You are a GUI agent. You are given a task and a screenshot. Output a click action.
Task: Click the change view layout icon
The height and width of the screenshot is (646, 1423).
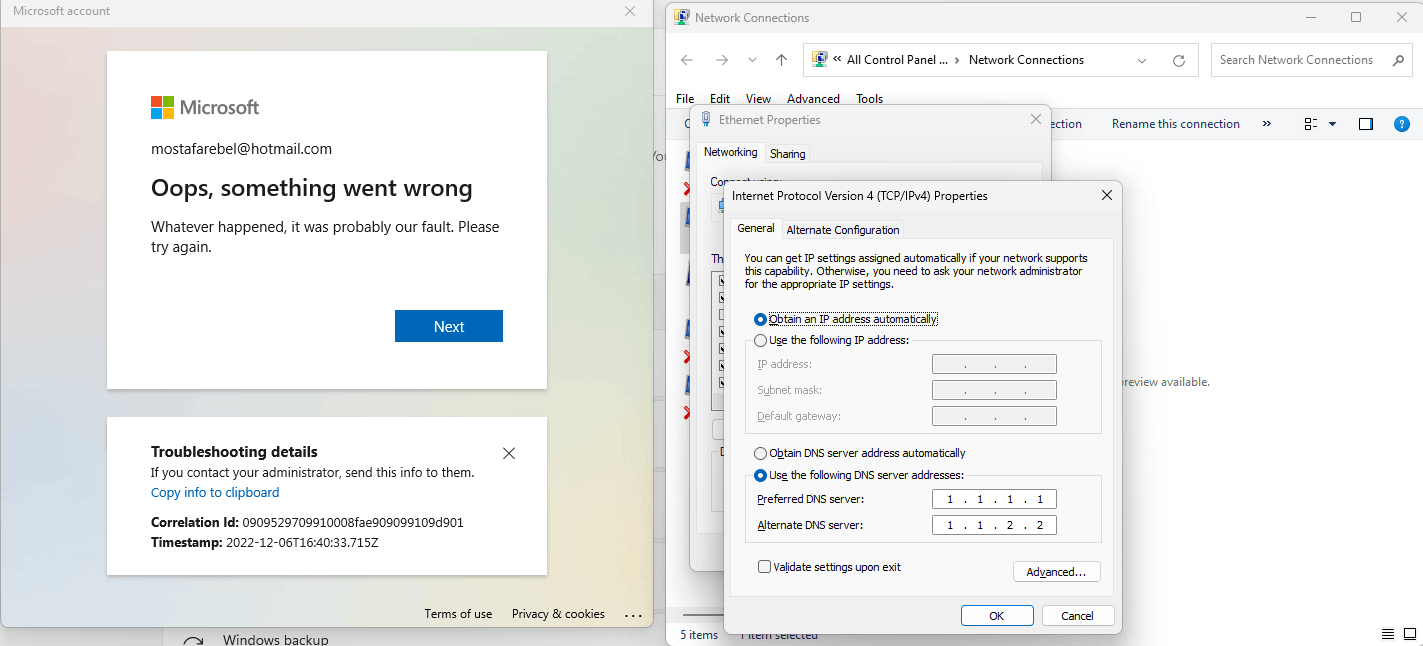[x=1311, y=124]
